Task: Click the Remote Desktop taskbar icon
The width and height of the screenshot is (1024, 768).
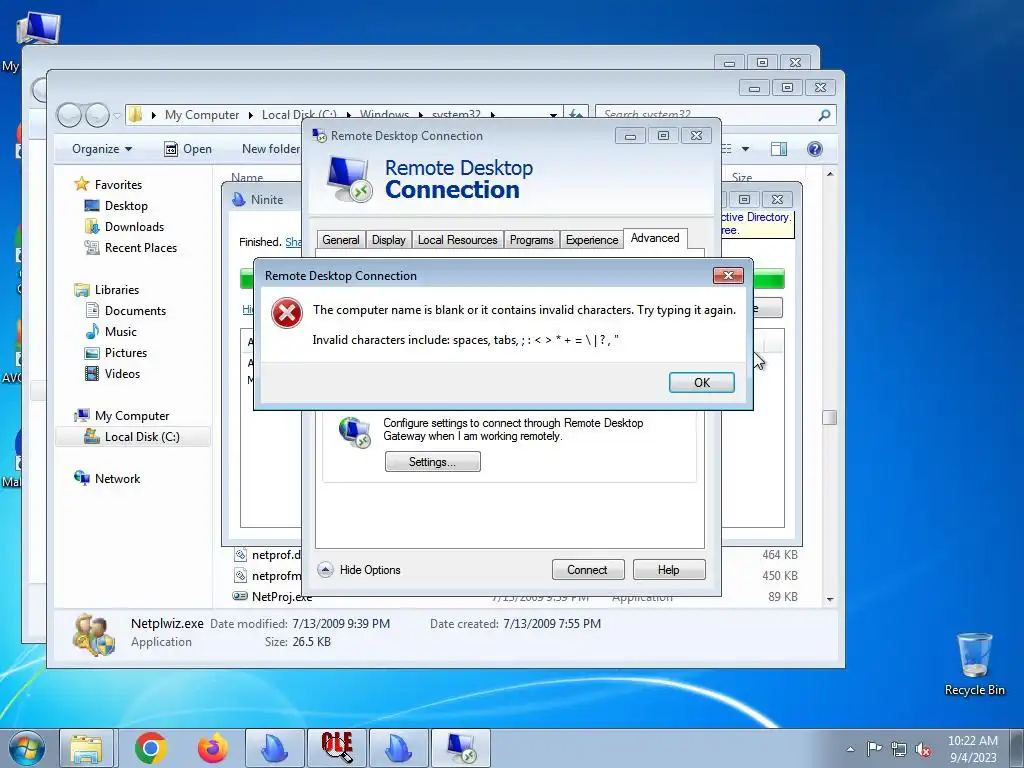Action: point(461,748)
